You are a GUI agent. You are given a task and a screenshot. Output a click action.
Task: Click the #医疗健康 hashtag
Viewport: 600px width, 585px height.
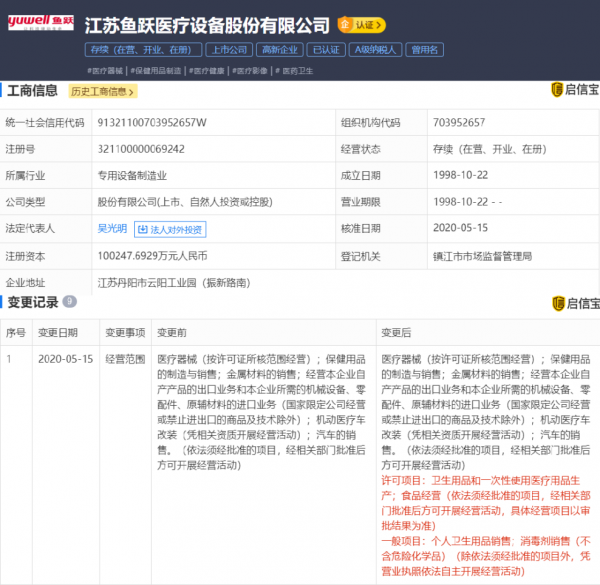click(x=207, y=71)
